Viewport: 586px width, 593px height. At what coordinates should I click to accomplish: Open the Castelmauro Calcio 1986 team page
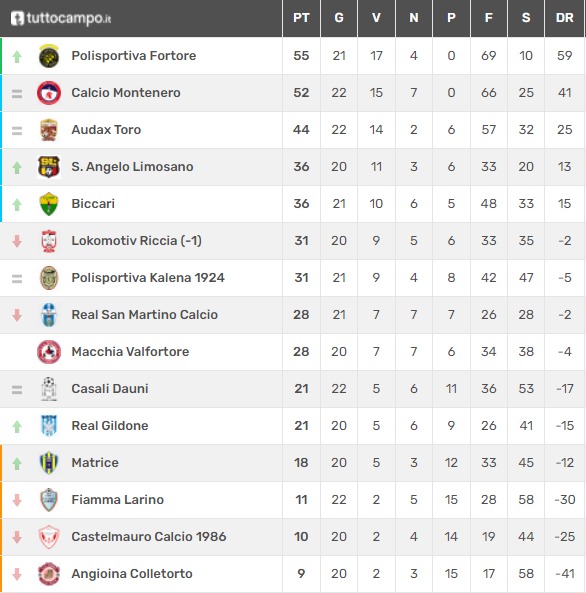click(x=149, y=537)
